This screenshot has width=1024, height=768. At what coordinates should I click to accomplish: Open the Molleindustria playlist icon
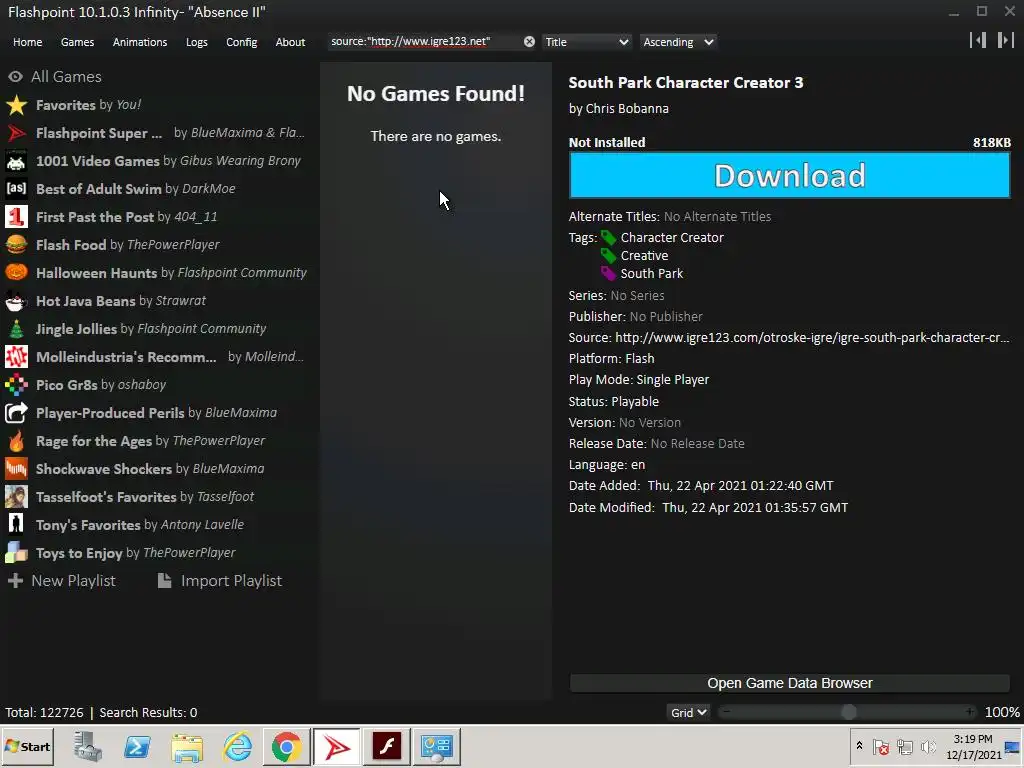[16, 357]
